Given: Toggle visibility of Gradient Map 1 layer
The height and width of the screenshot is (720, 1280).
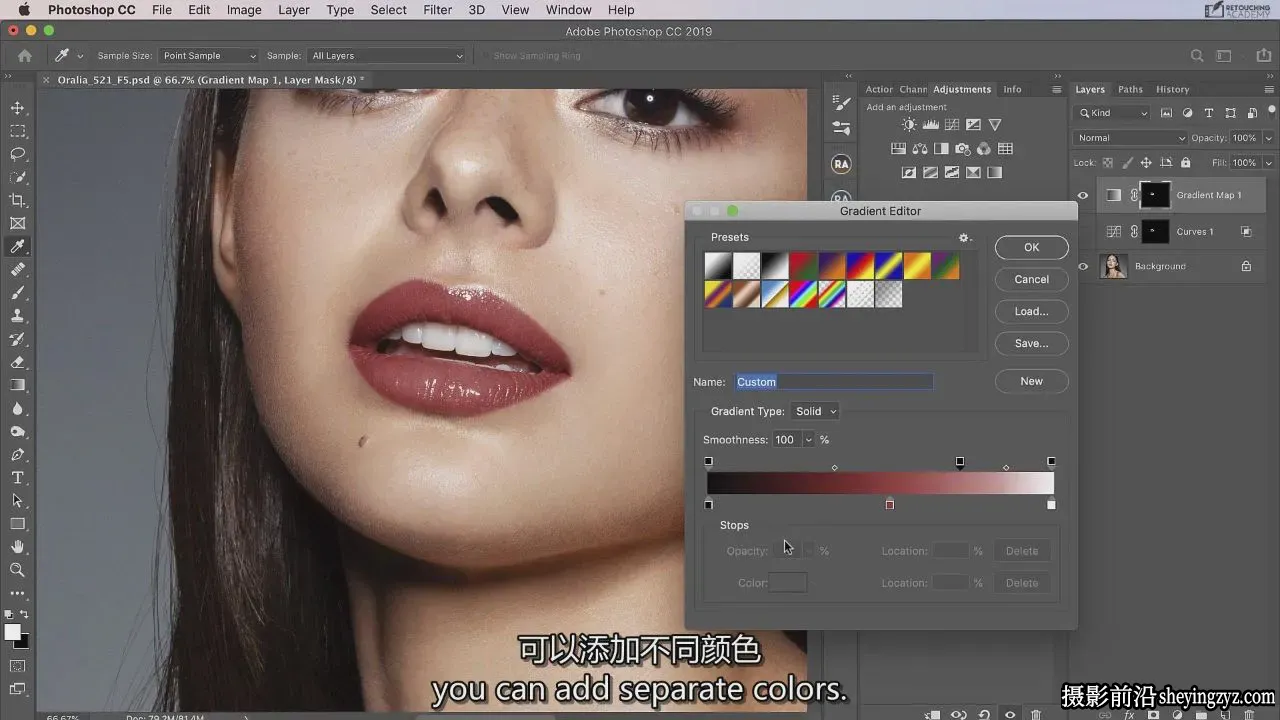Looking at the screenshot, I should point(1082,195).
